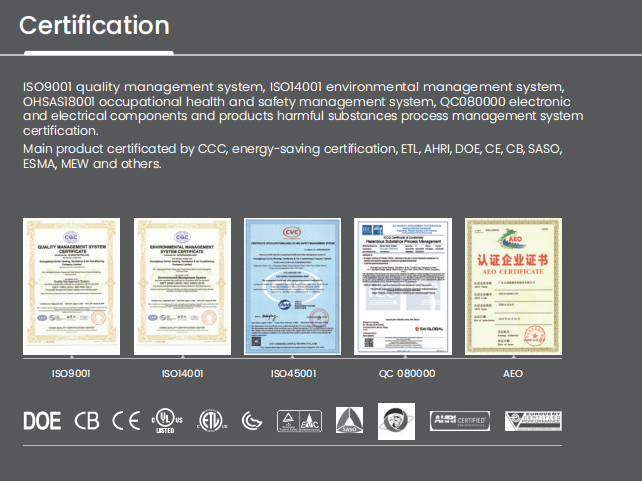This screenshot has width=642, height=481.
Task: Open the ISO9001 quality management certificate image
Action: (72, 286)
